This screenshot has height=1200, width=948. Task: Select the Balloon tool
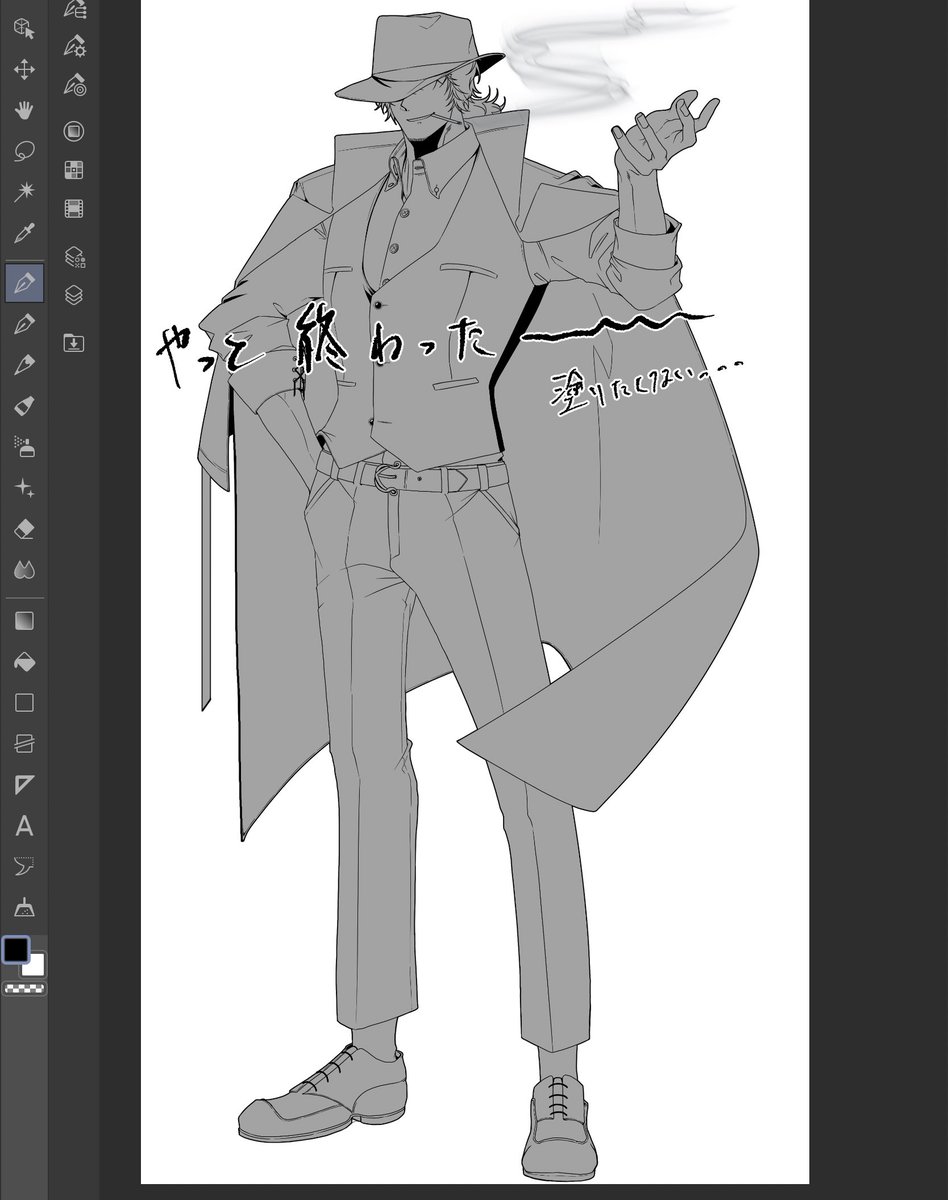24,866
